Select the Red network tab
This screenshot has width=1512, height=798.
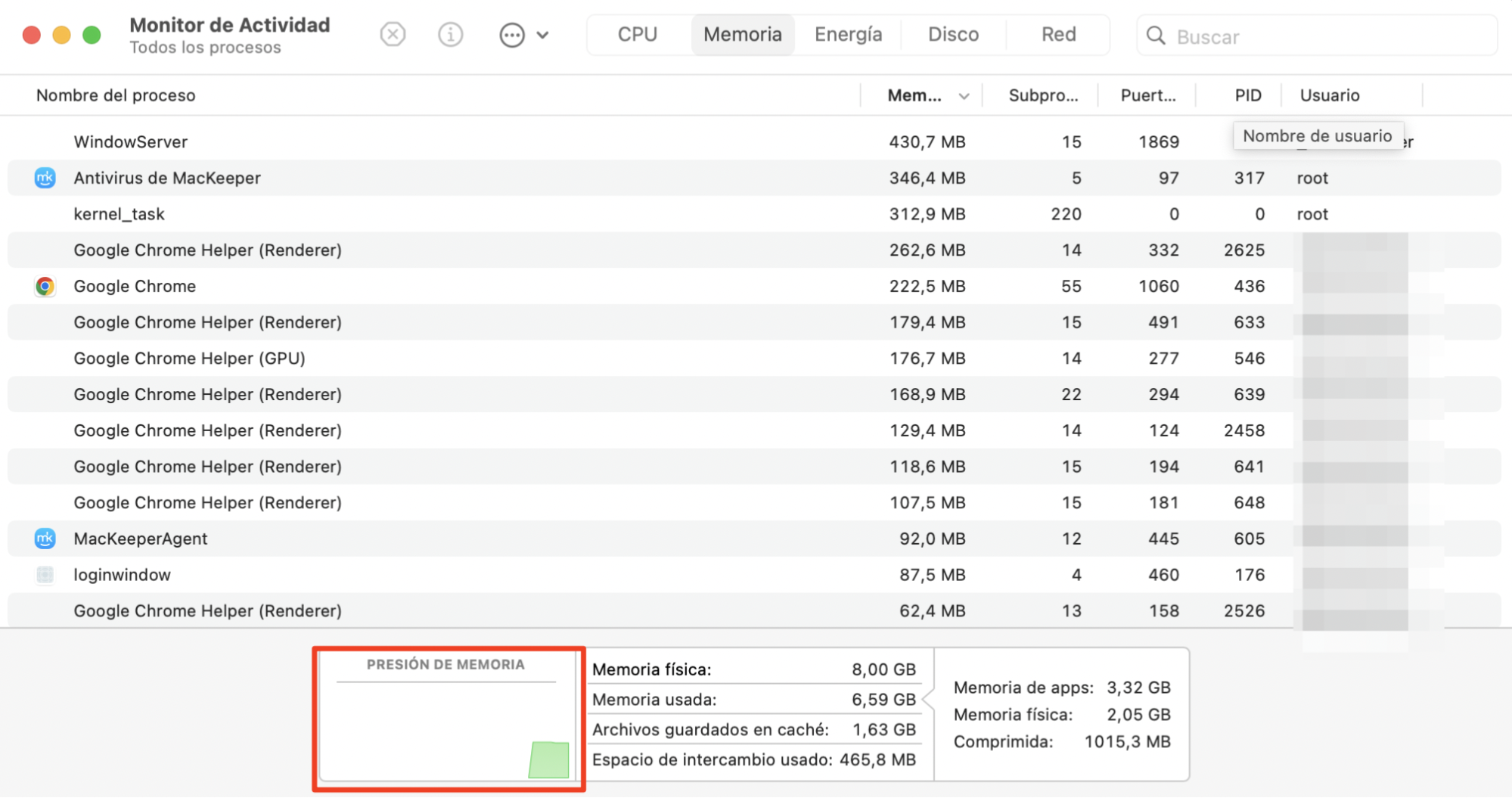tap(1058, 35)
